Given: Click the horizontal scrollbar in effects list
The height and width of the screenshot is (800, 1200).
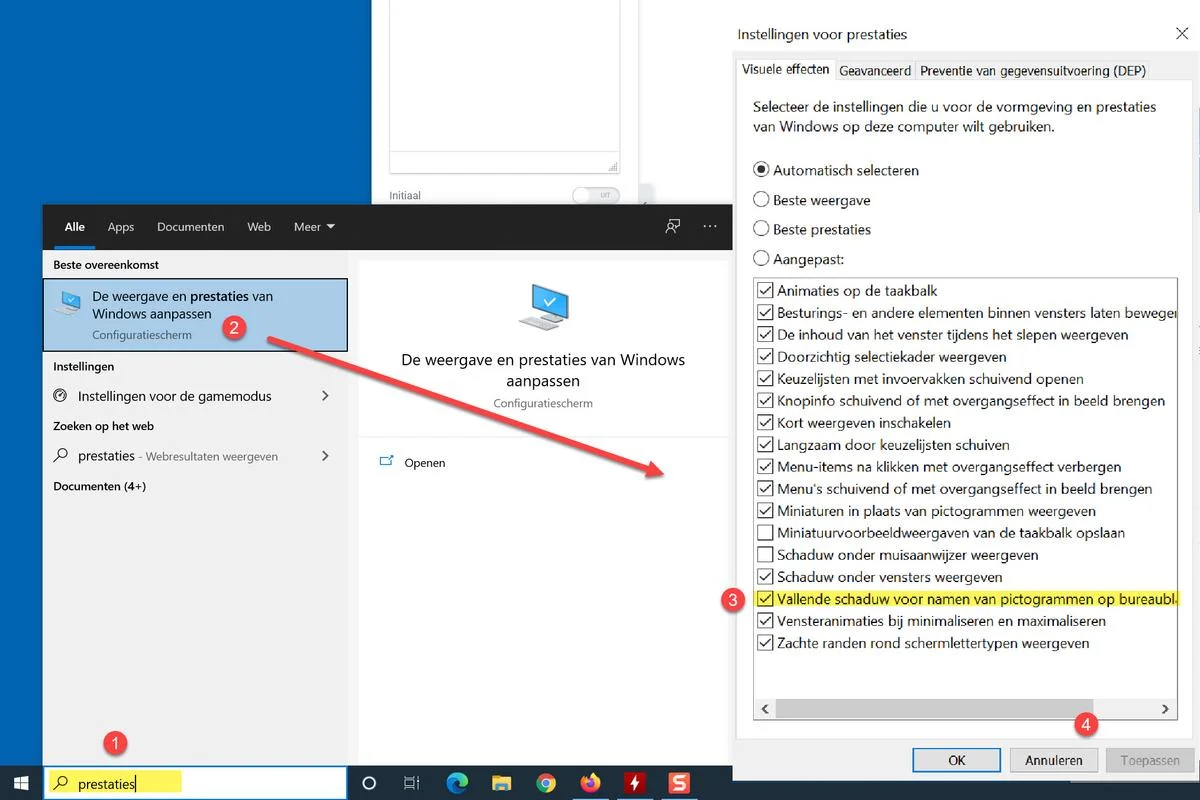Looking at the screenshot, I should coord(935,709).
